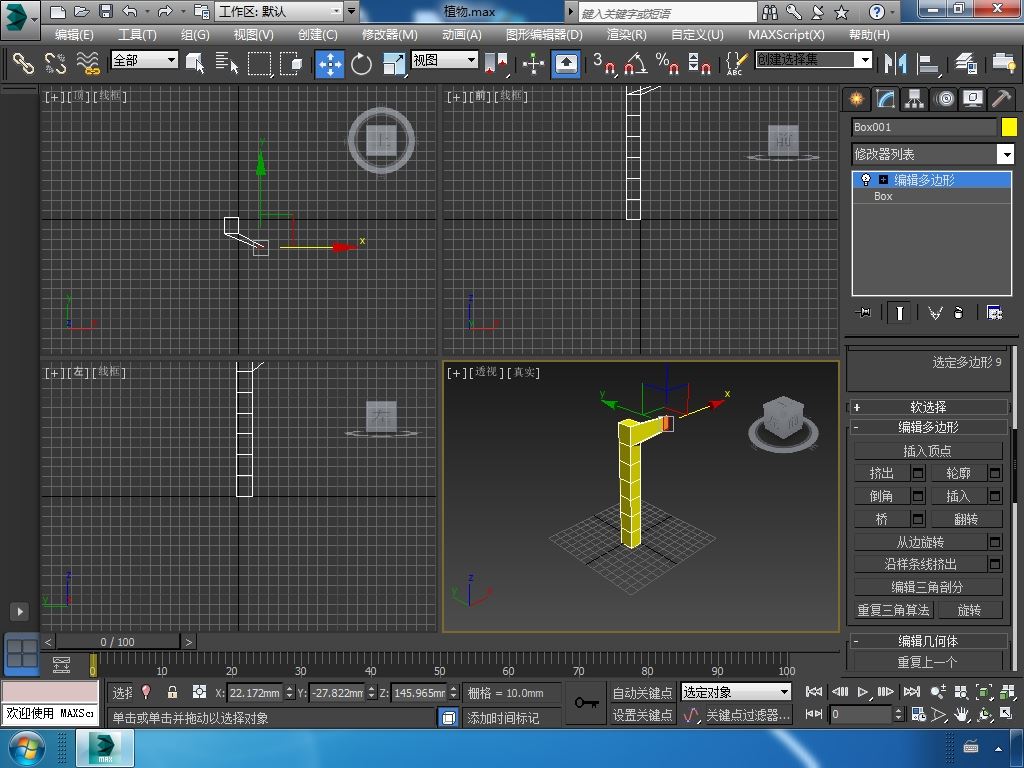Screen dimensions: 1024x768
Task: Toggle 自动关键点 auto key mode
Action: coord(642,692)
